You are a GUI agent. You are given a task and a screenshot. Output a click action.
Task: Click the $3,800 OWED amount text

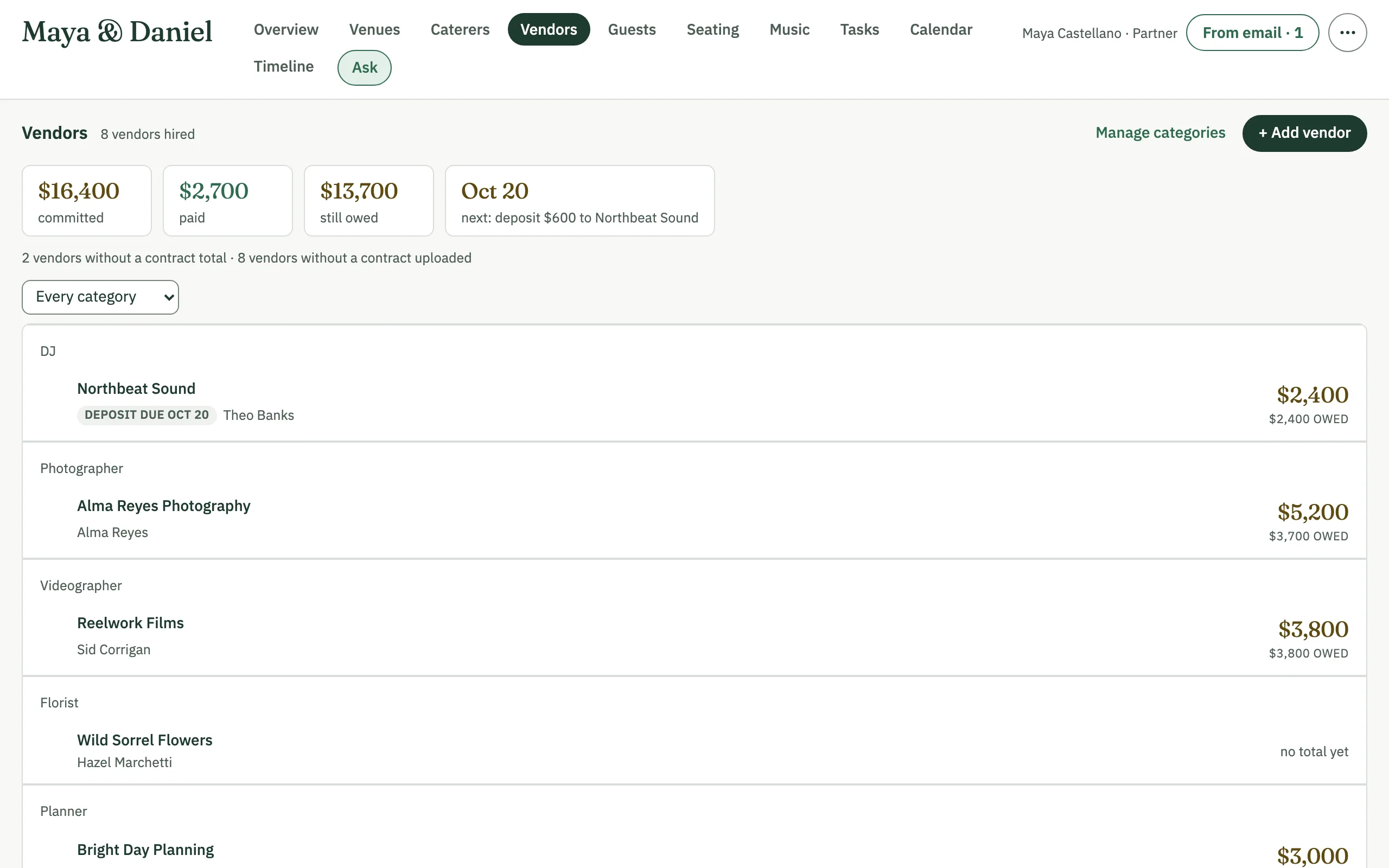click(x=1308, y=653)
